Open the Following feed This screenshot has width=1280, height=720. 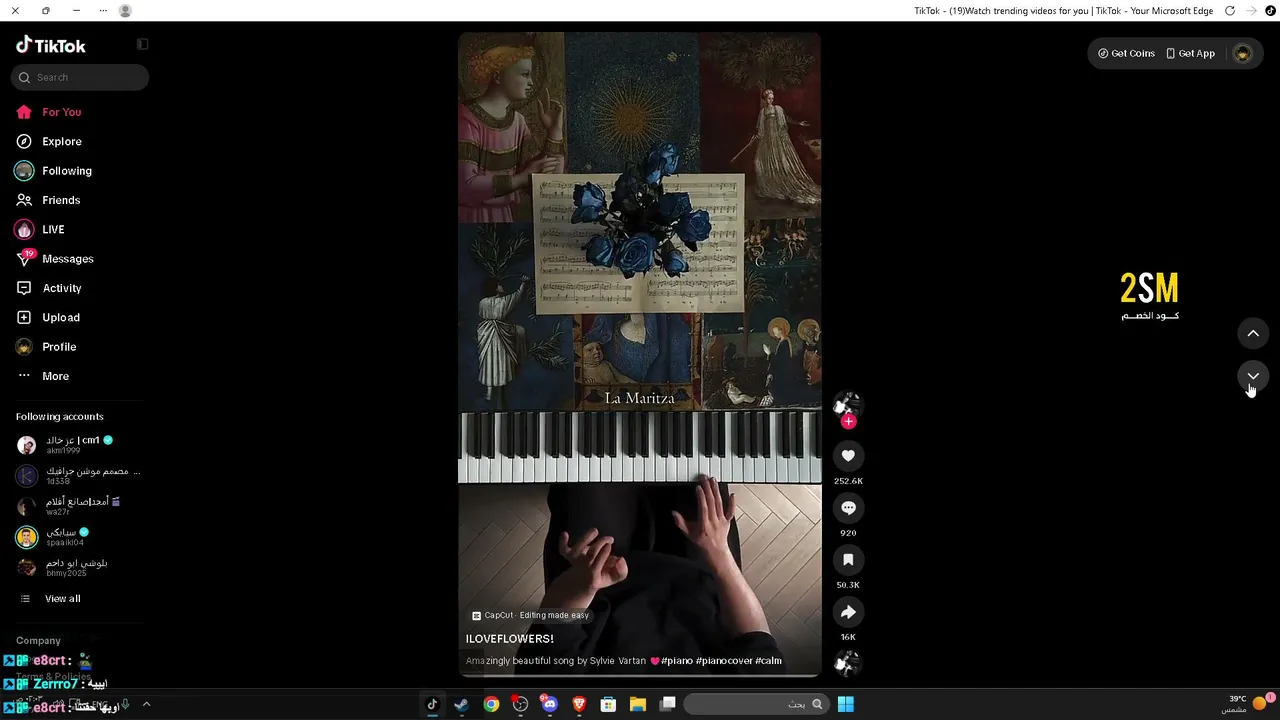pyautogui.click(x=67, y=171)
